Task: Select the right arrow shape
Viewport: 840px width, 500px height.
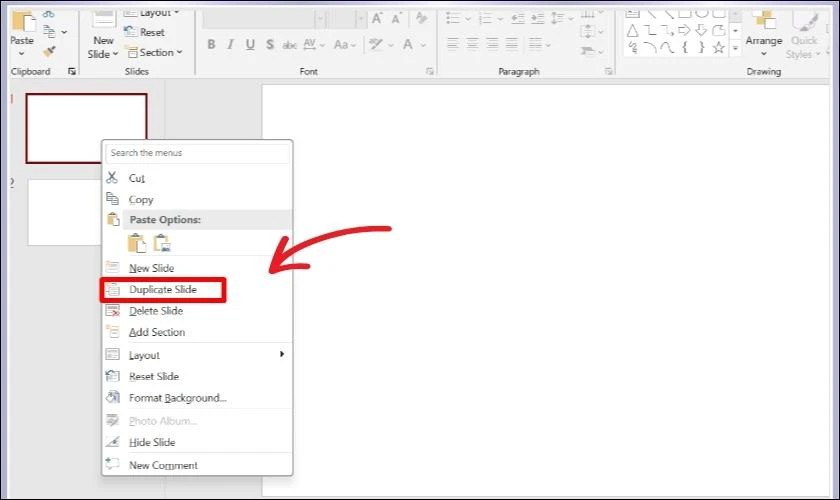Action: click(x=684, y=30)
